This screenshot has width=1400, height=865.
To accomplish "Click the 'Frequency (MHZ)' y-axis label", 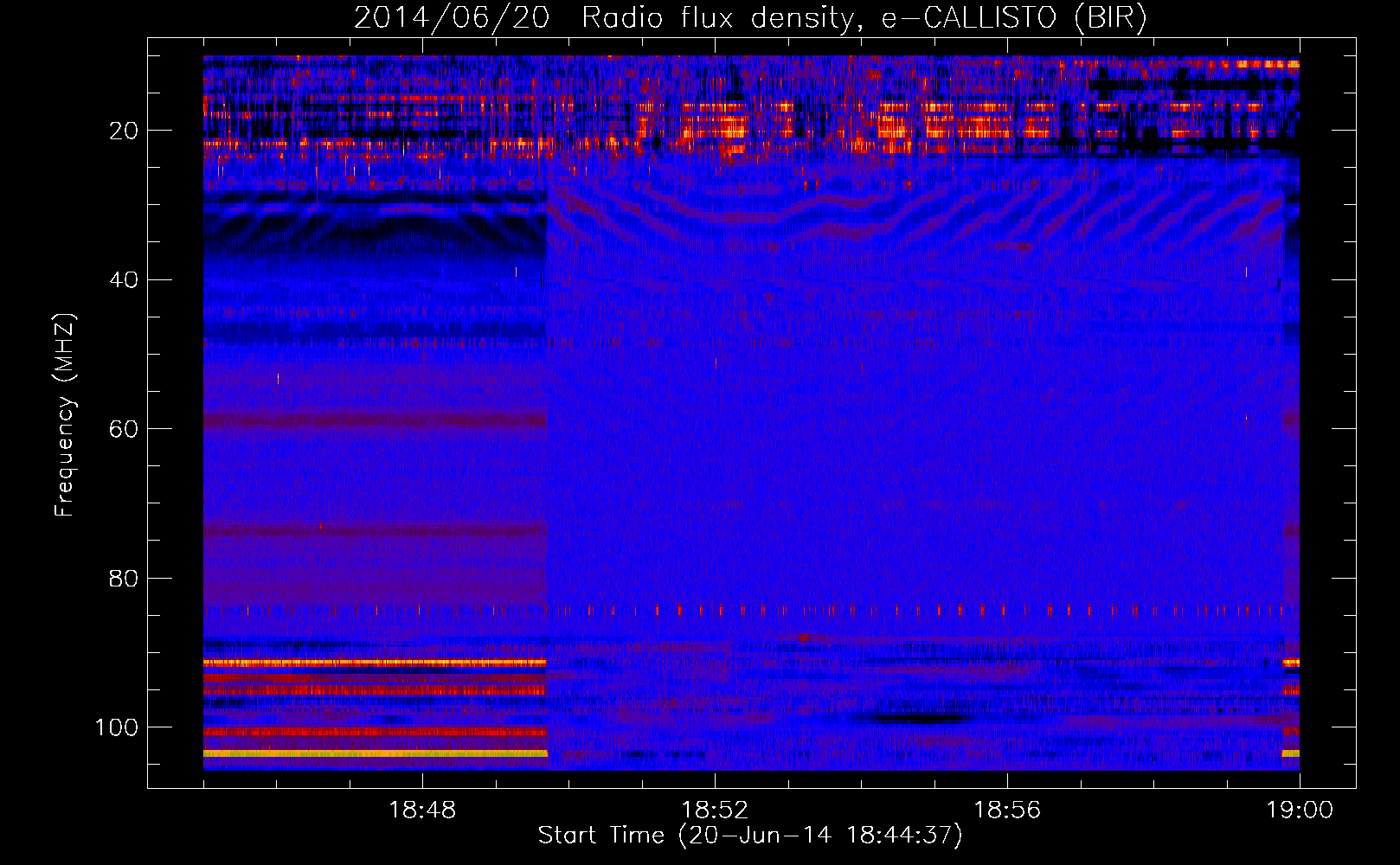I will point(65,414).
